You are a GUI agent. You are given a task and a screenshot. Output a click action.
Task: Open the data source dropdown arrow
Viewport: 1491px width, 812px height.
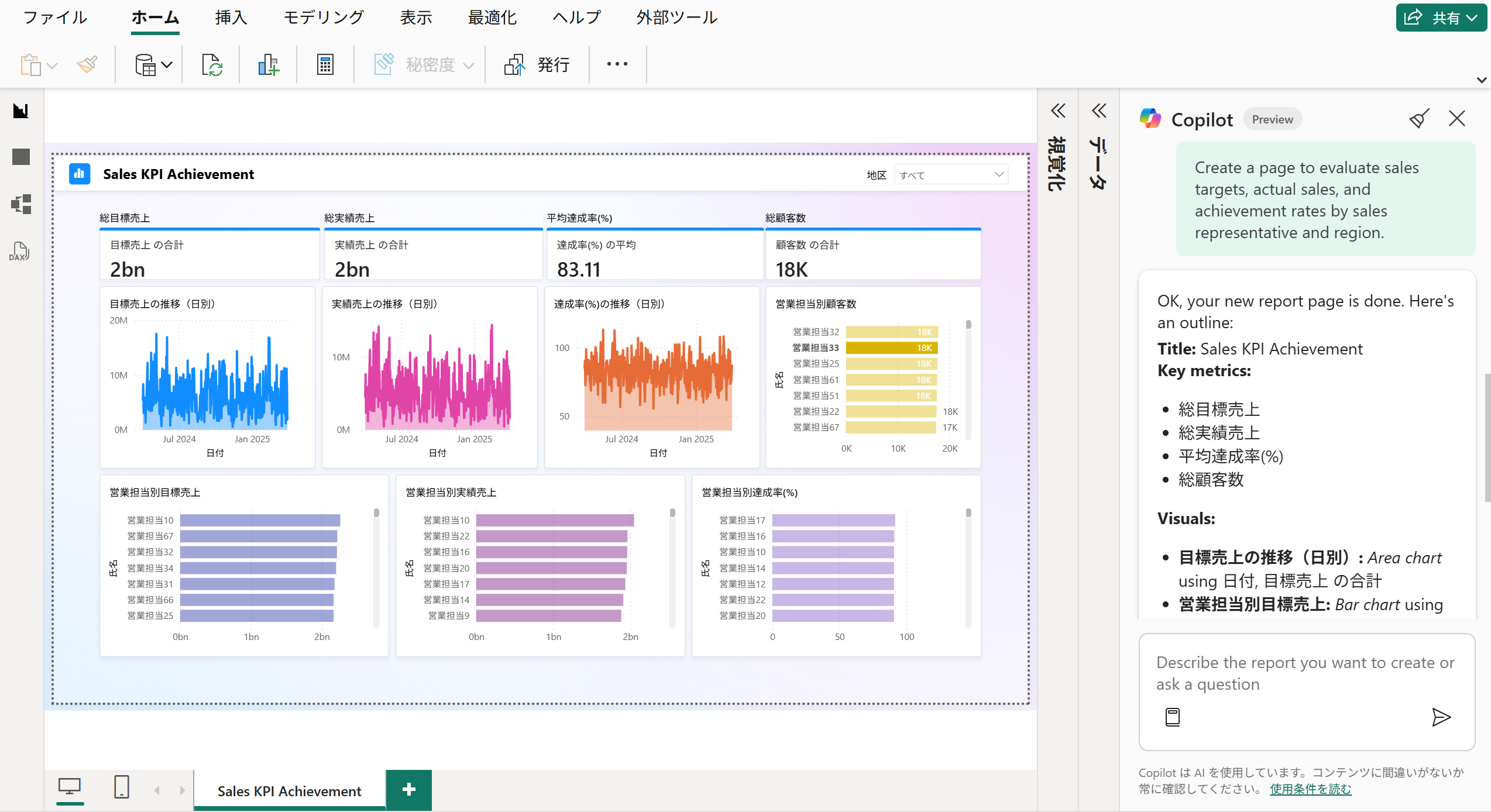pyautogui.click(x=167, y=64)
